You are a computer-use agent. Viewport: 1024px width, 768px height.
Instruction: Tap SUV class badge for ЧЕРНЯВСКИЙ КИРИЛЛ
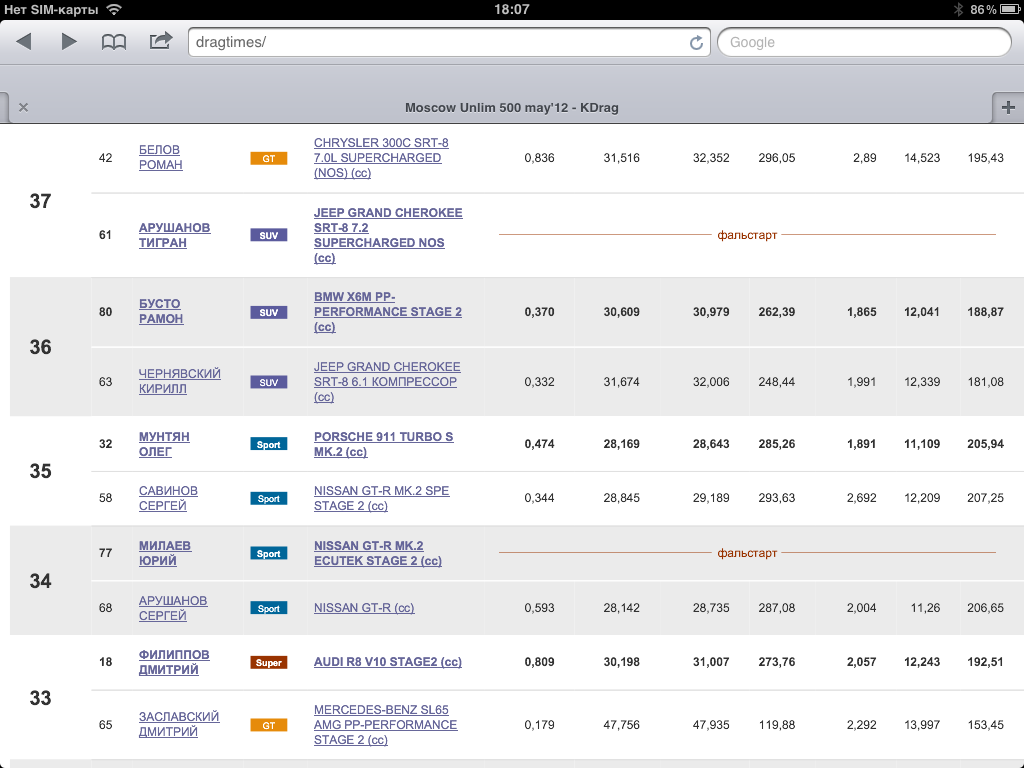(268, 382)
